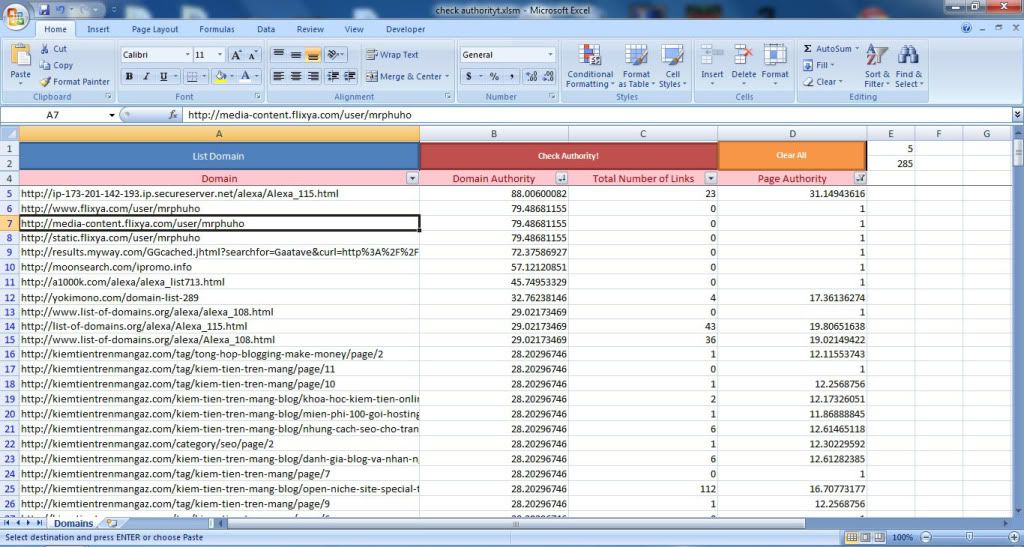Screen dimensions: 1024x547
Task: Click the Office Button orb
Action: click(16, 16)
